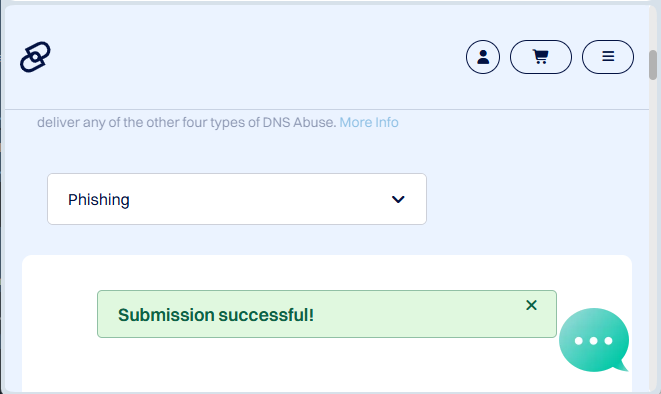This screenshot has height=394, width=661.
Task: Click the chevron arrow beside Phishing
Action: (398, 199)
